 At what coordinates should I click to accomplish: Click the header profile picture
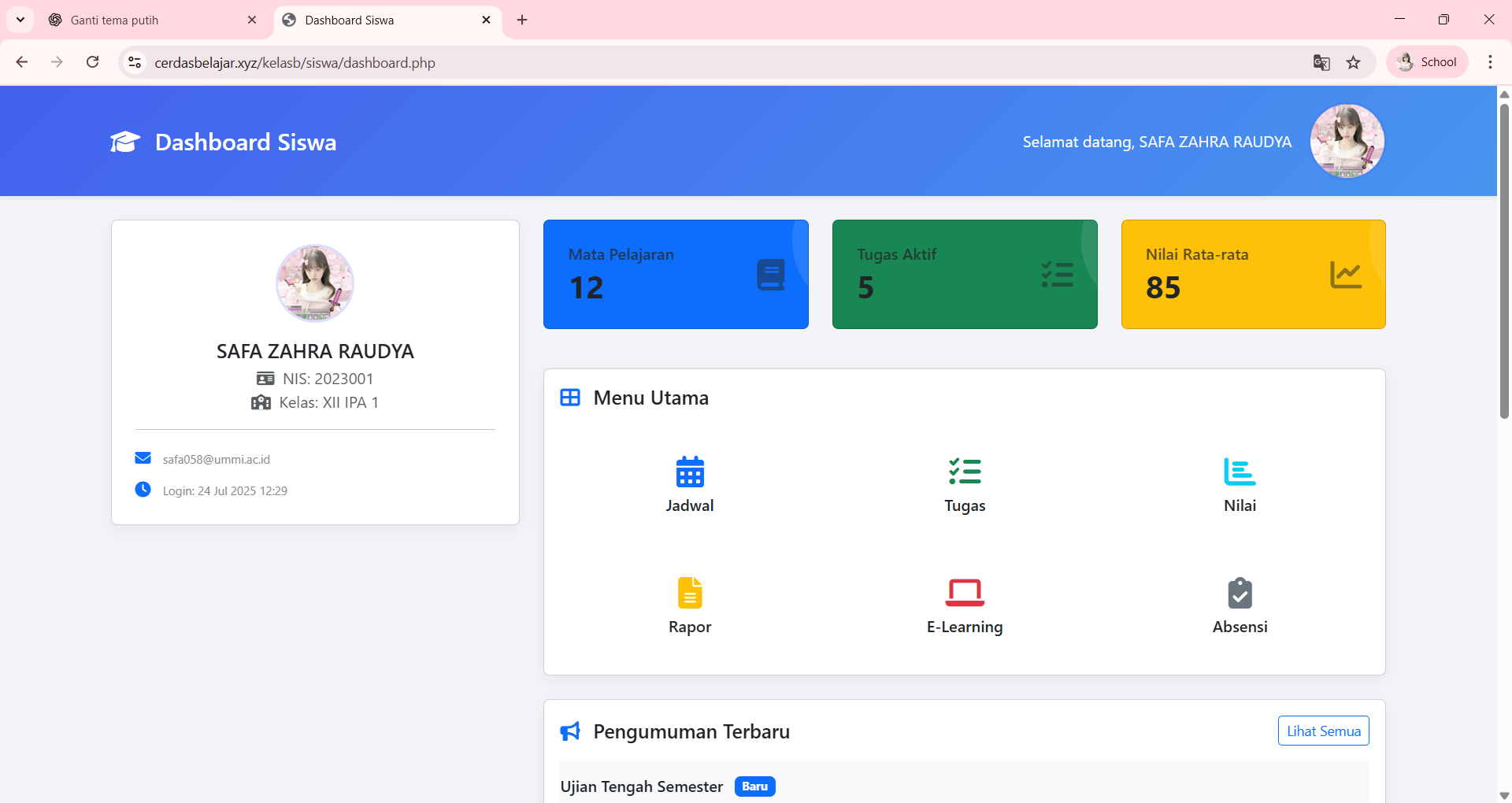click(x=1347, y=142)
